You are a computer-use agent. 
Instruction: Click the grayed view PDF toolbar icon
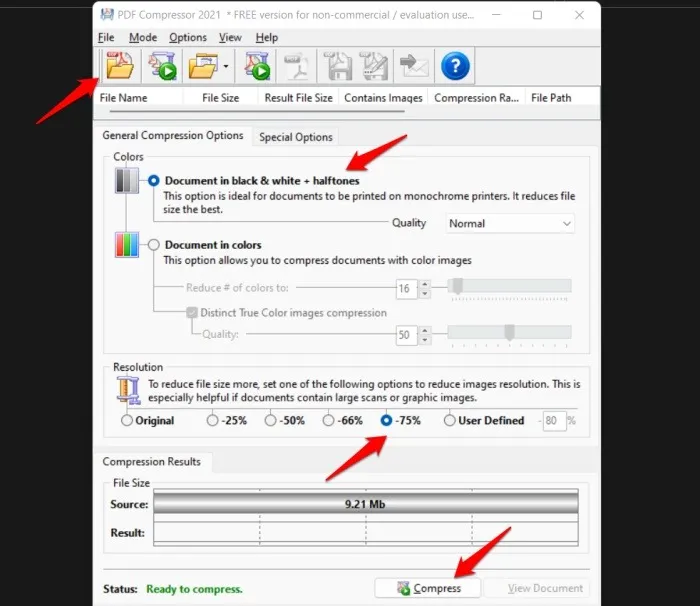pos(297,66)
